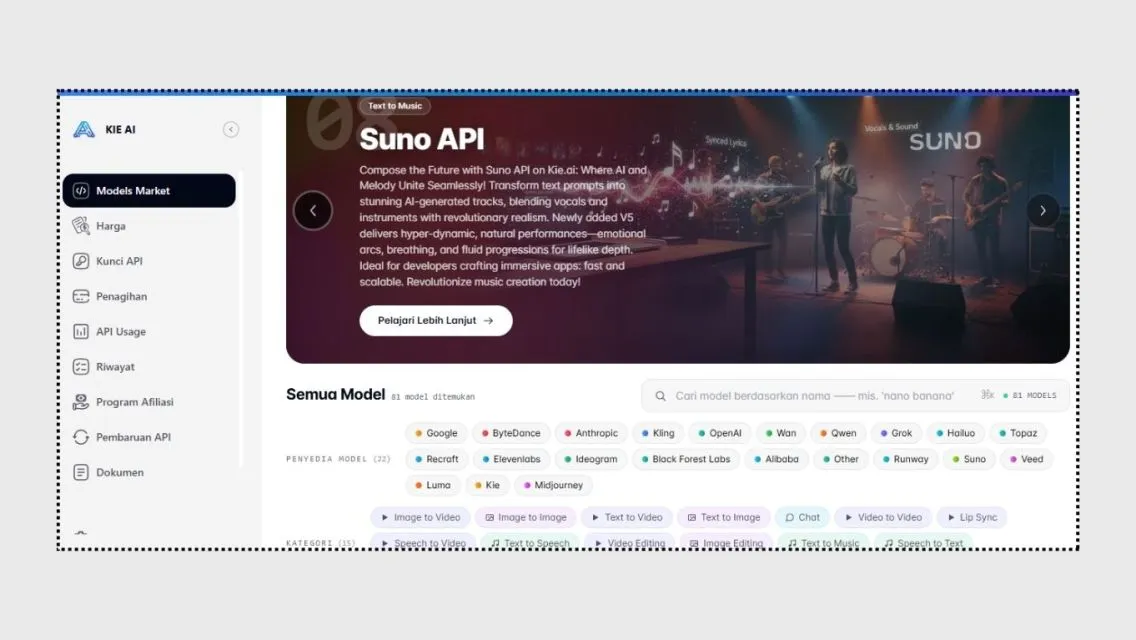Filter models by Google provider
Screen dimensions: 1136x640
point(436,433)
